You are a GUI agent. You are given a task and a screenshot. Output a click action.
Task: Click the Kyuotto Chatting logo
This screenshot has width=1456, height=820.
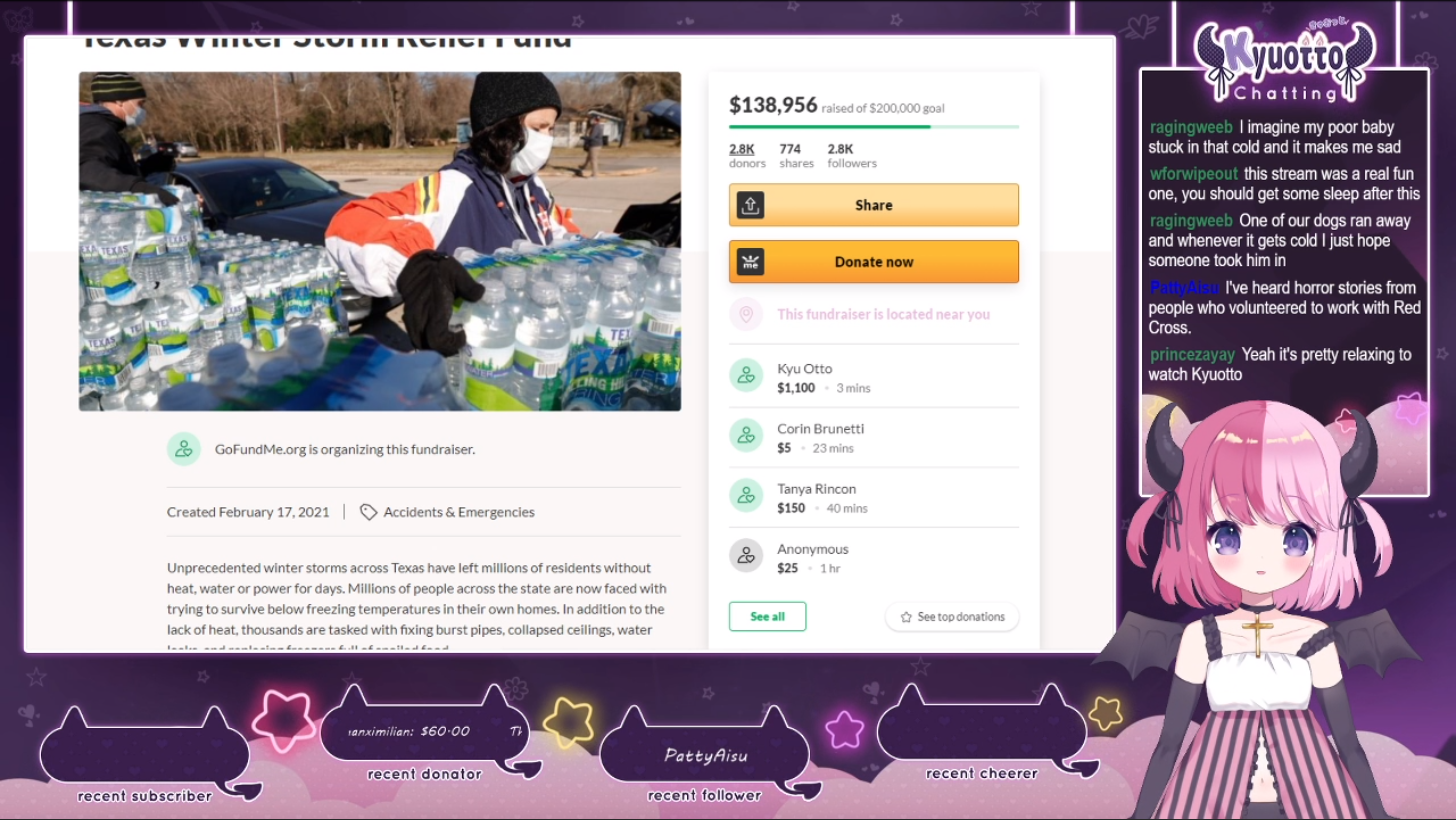1284,62
